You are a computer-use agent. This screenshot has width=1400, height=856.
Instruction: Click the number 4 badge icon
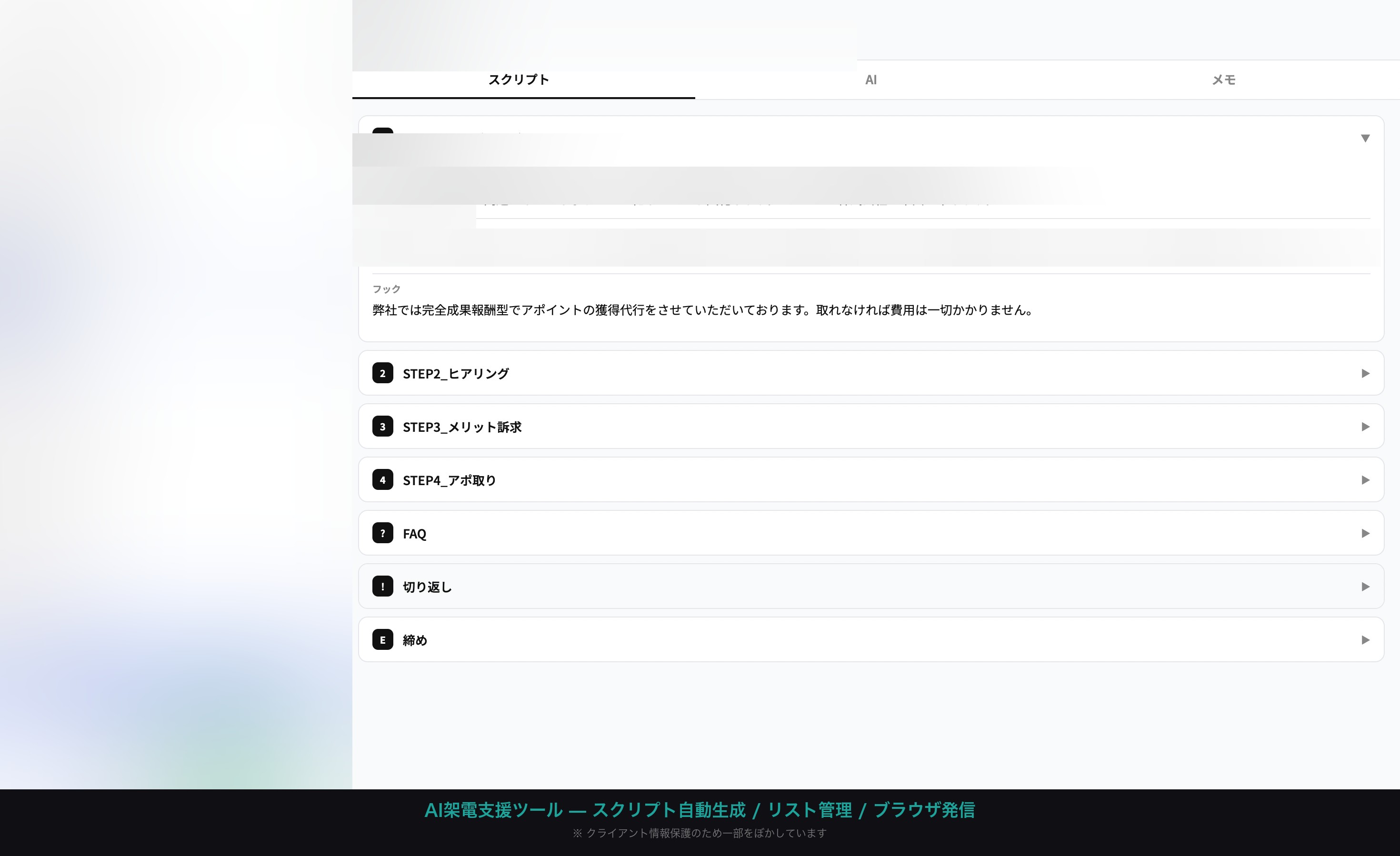382,480
